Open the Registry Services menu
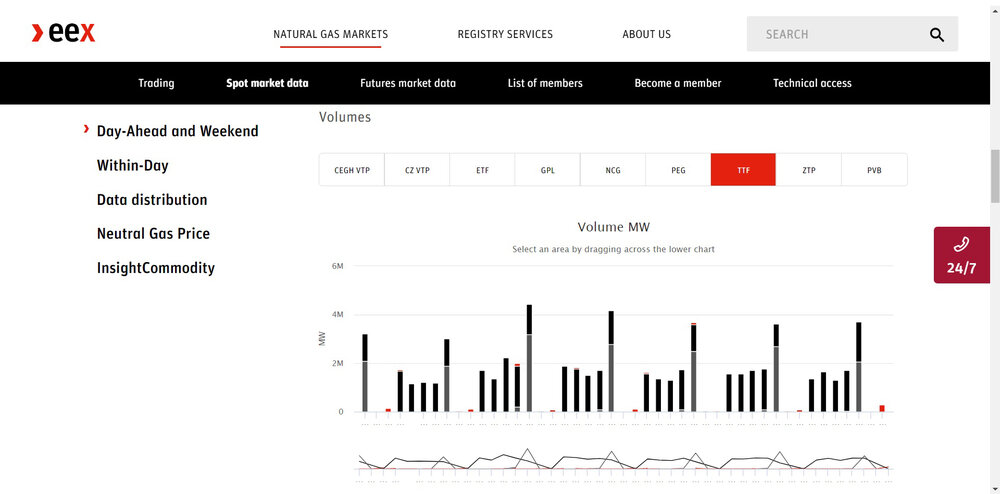The width and height of the screenshot is (1000, 494). pyautogui.click(x=505, y=34)
